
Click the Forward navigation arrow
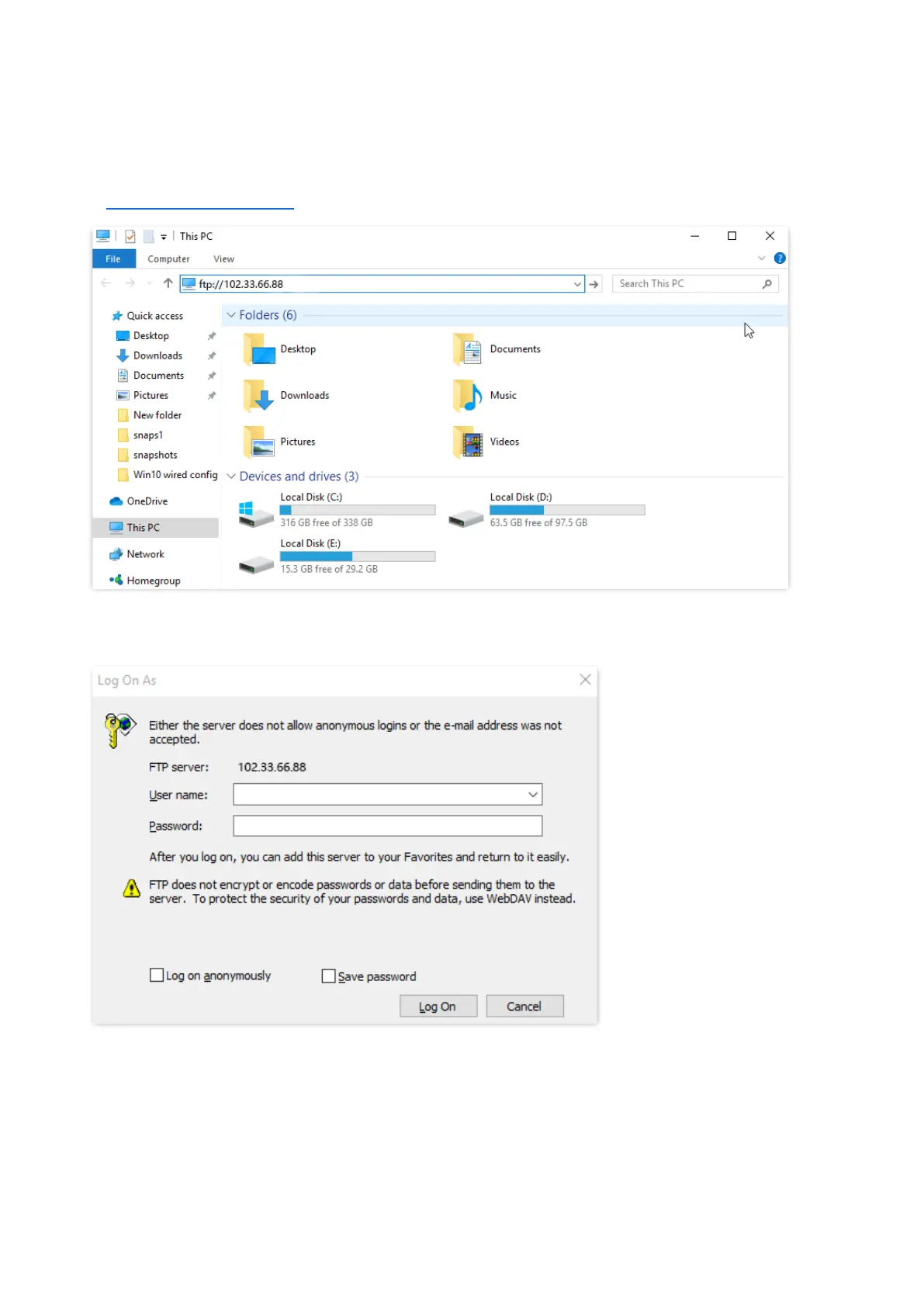(130, 284)
